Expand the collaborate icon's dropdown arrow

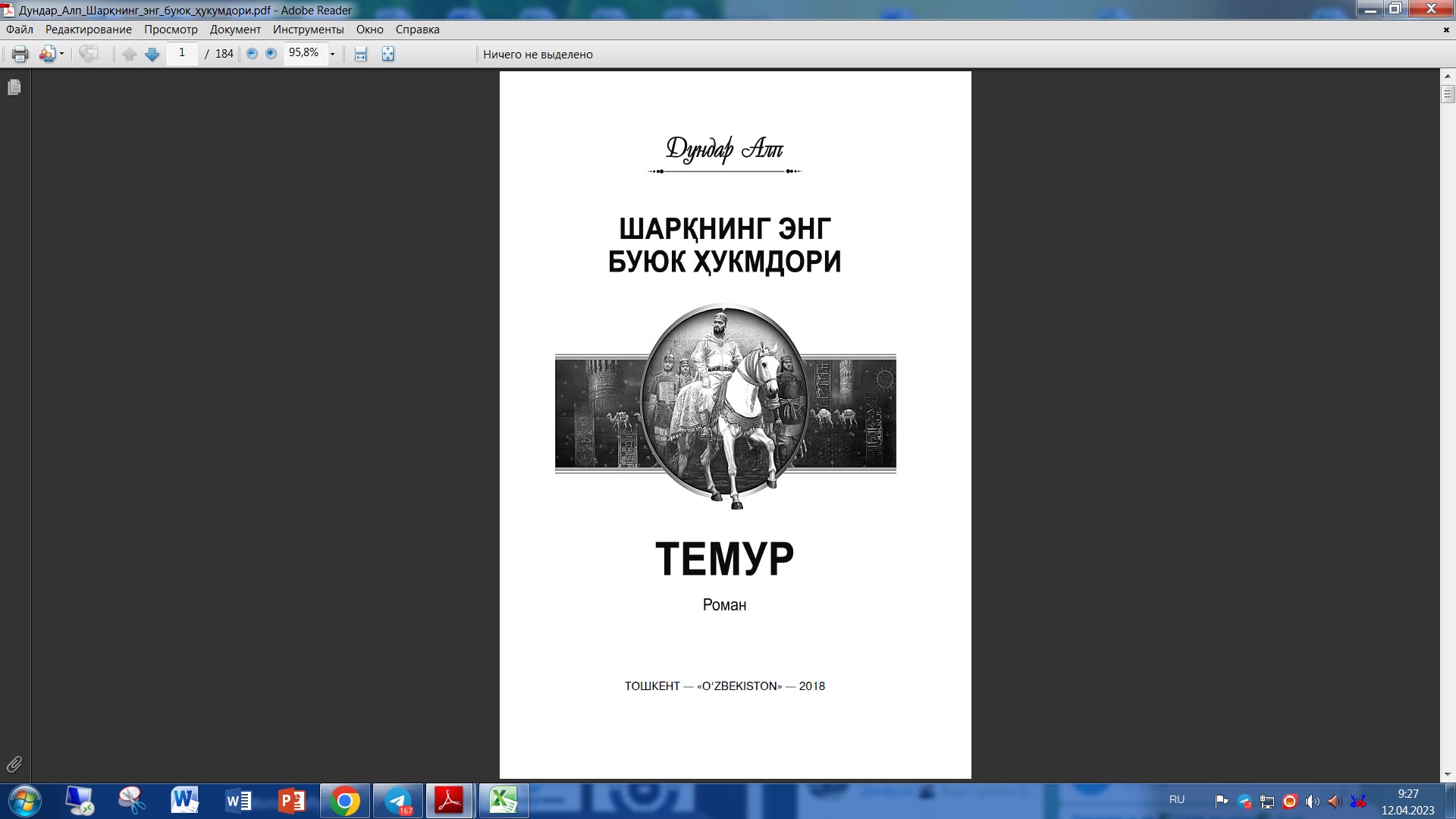(62, 54)
